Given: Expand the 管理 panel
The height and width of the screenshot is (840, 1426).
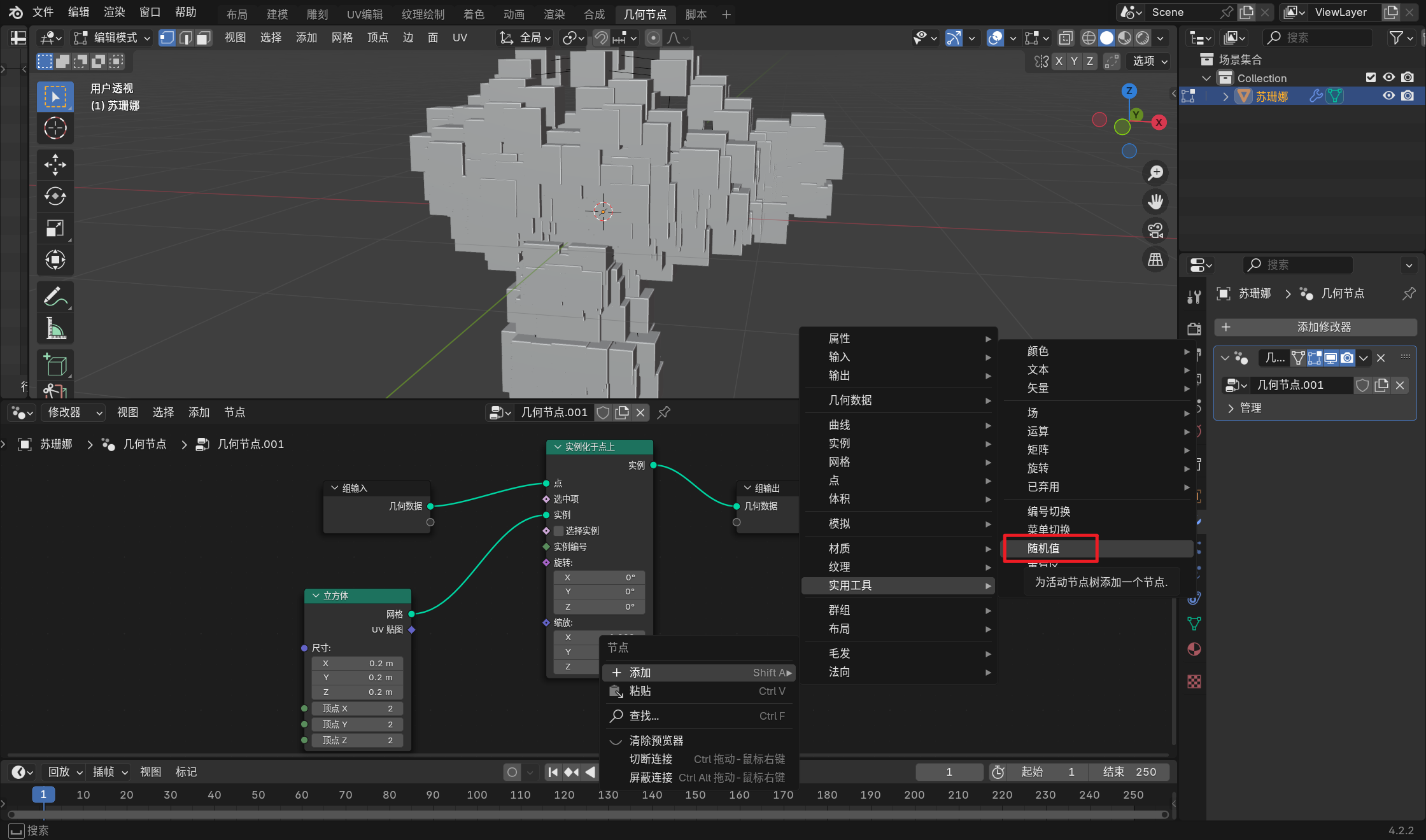Looking at the screenshot, I should (1231, 408).
